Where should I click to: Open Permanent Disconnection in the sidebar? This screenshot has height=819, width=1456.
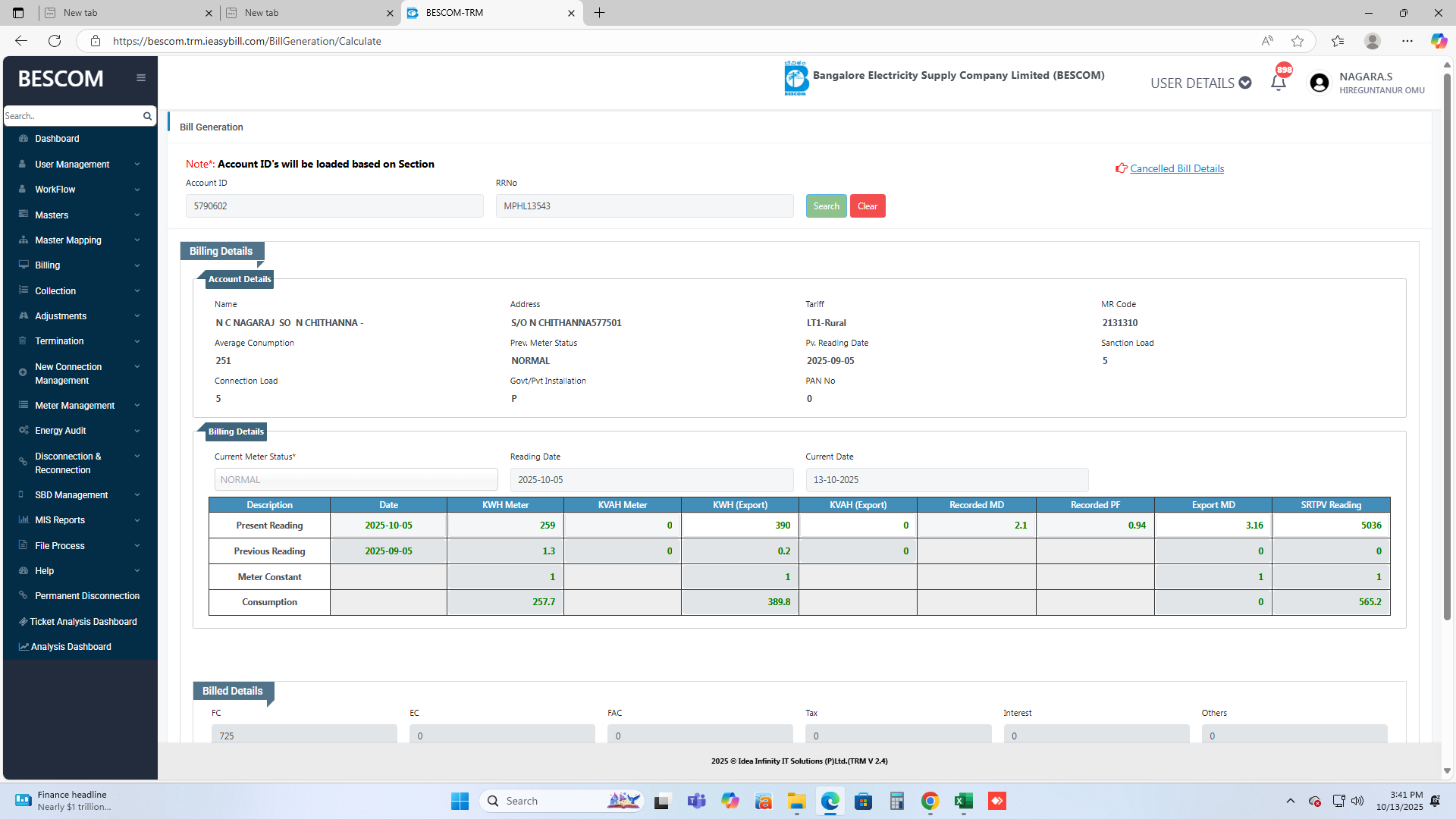point(86,596)
